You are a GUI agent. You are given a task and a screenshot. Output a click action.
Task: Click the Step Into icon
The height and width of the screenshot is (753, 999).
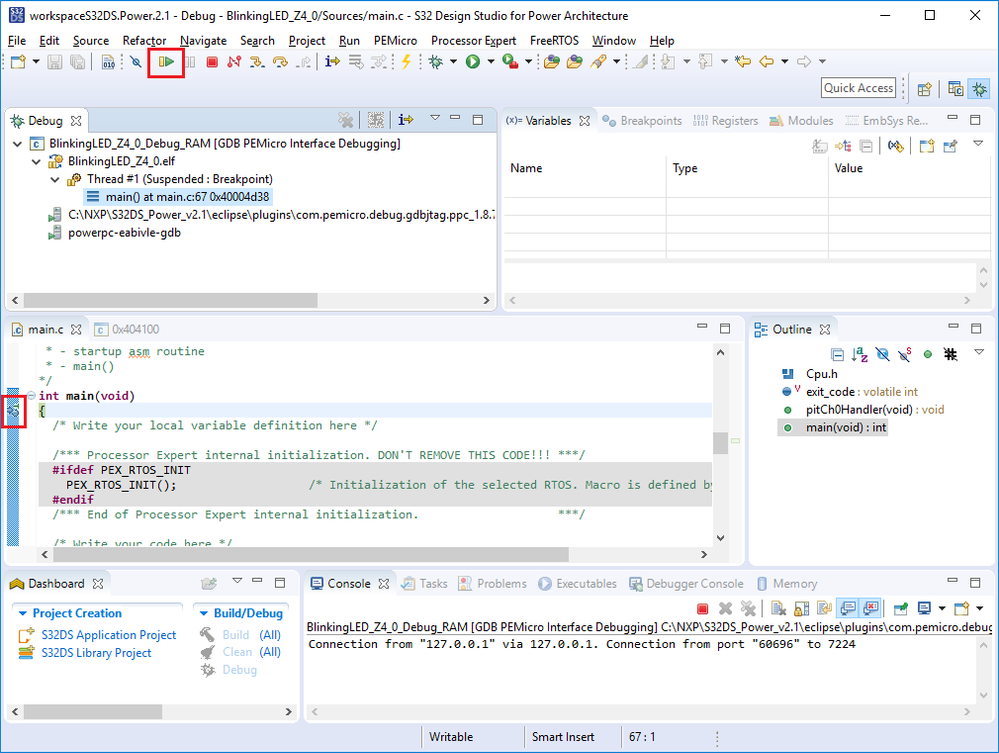pyautogui.click(x=257, y=62)
